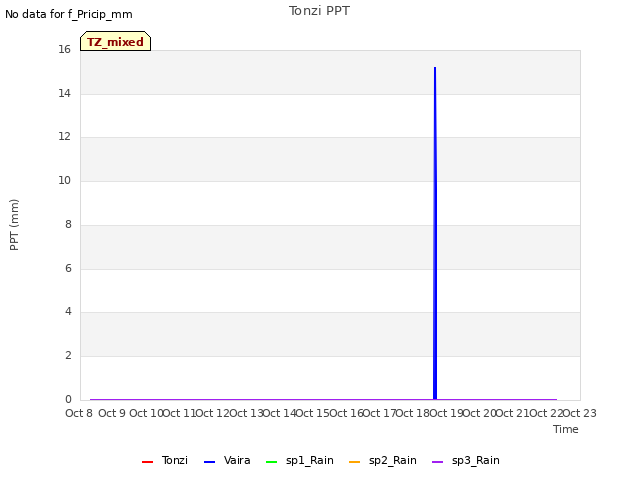Click the 'No data for f_Pricip_mm' message
This screenshot has width=640, height=480.
69,14
